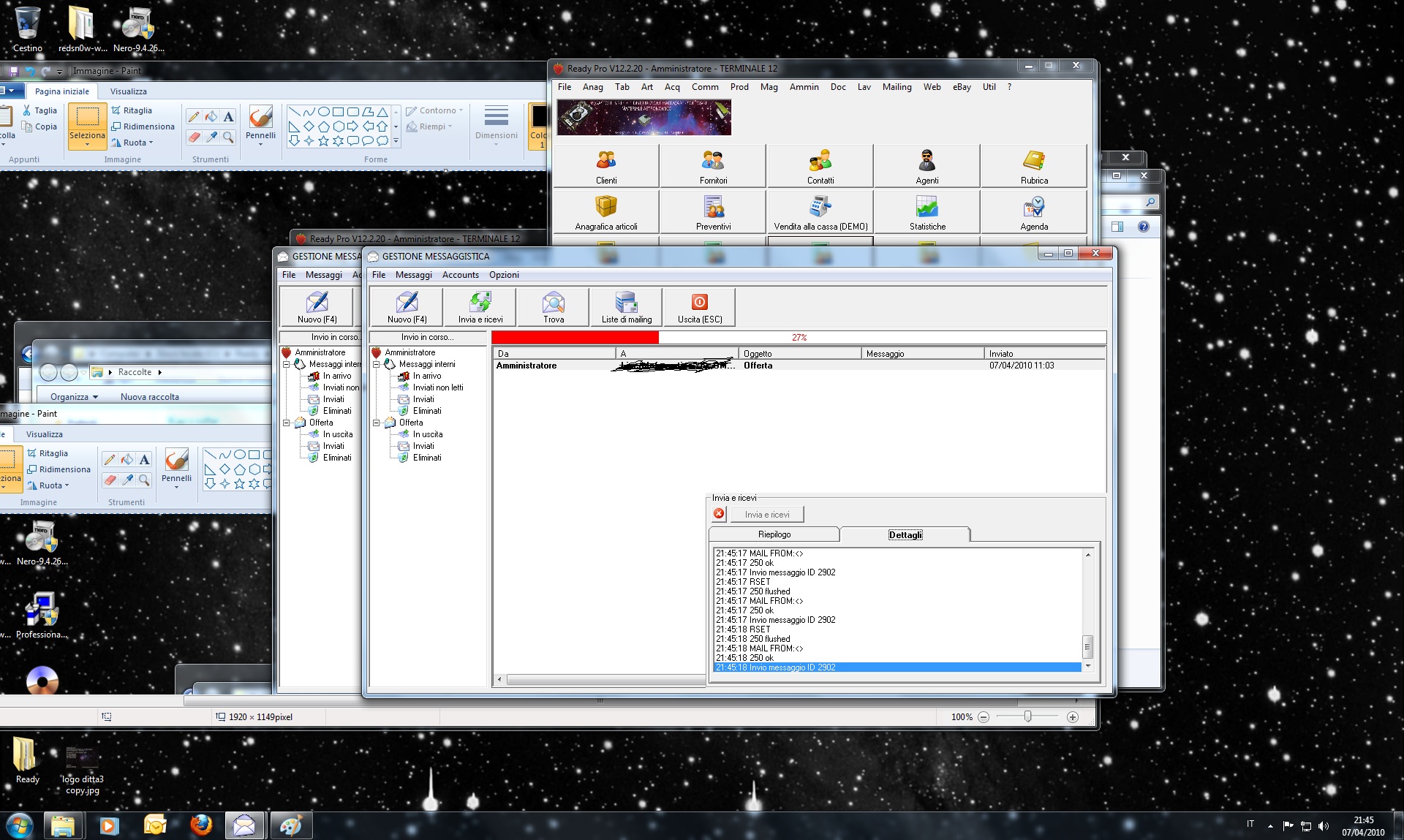Open Riempi dropdown in Paint
This screenshot has height=840, width=1404.
(x=430, y=126)
